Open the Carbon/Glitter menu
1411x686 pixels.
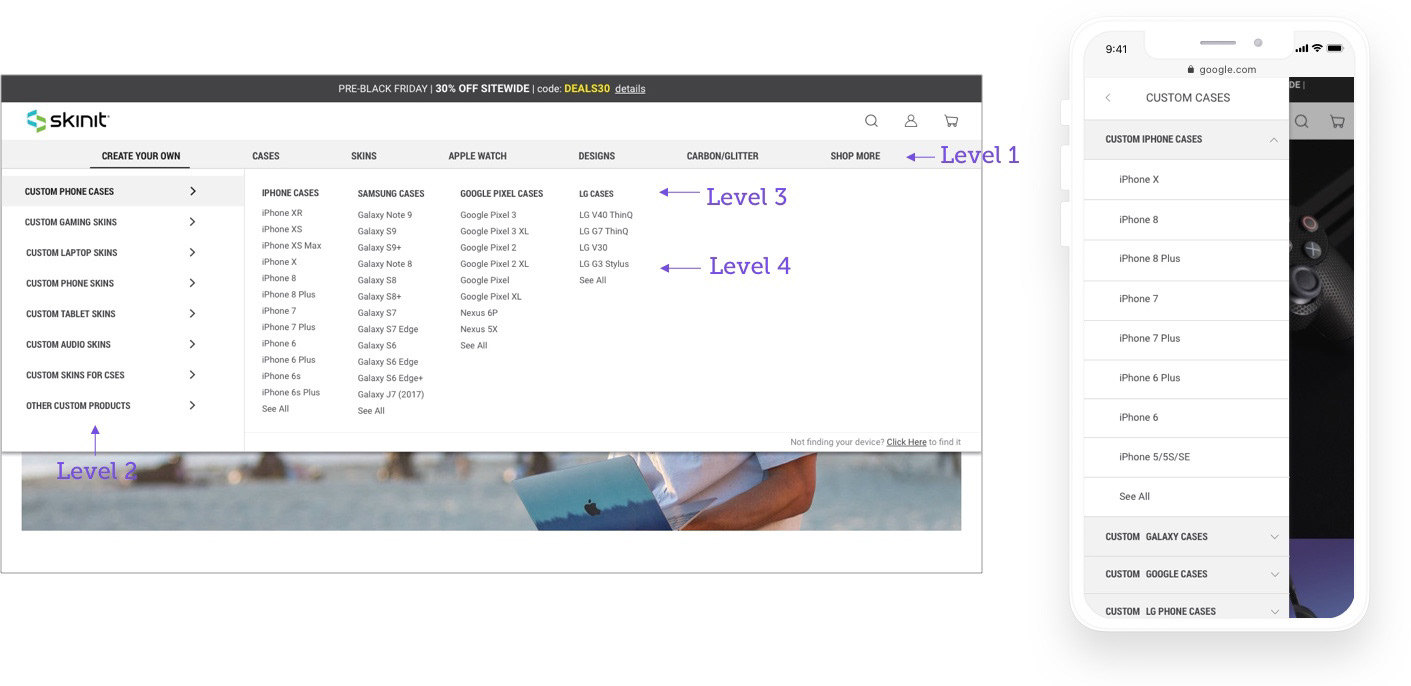722,156
